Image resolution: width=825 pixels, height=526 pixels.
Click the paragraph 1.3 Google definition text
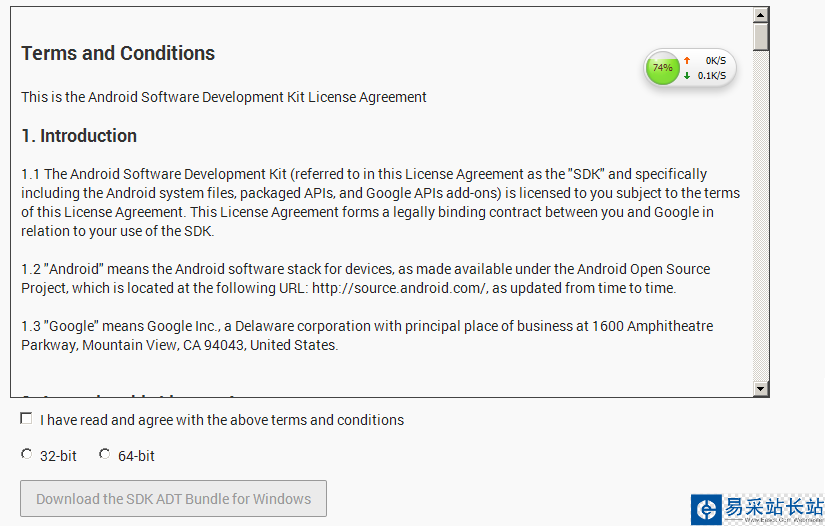(367, 335)
